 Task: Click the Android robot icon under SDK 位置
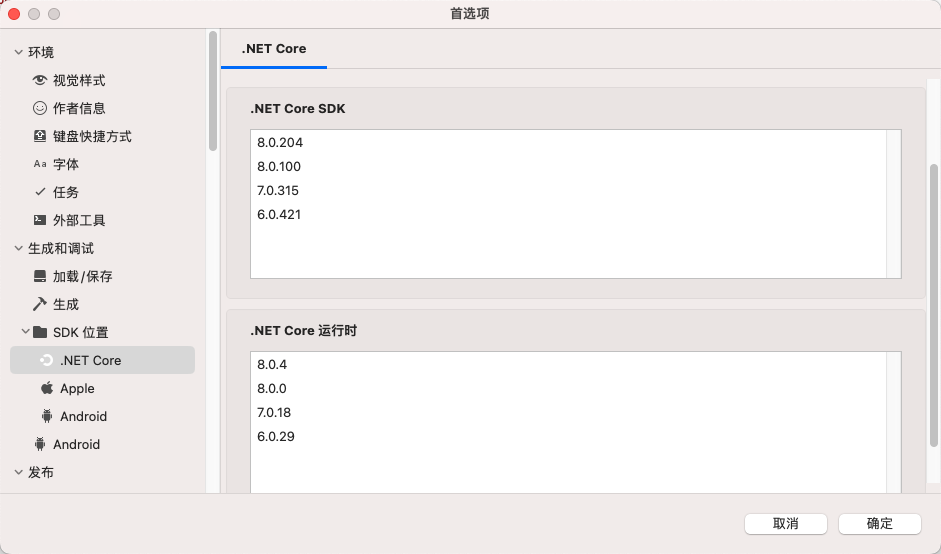47,416
